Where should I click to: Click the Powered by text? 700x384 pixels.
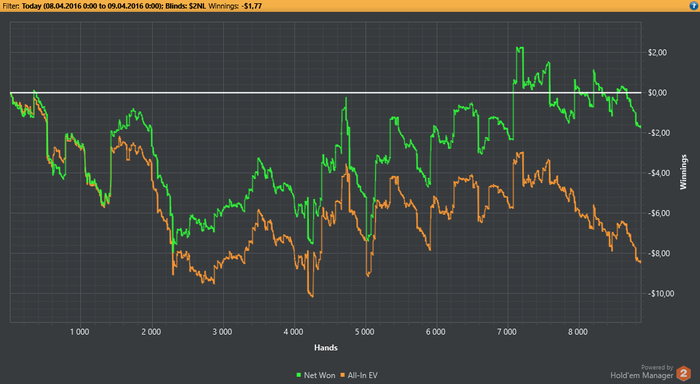657,367
